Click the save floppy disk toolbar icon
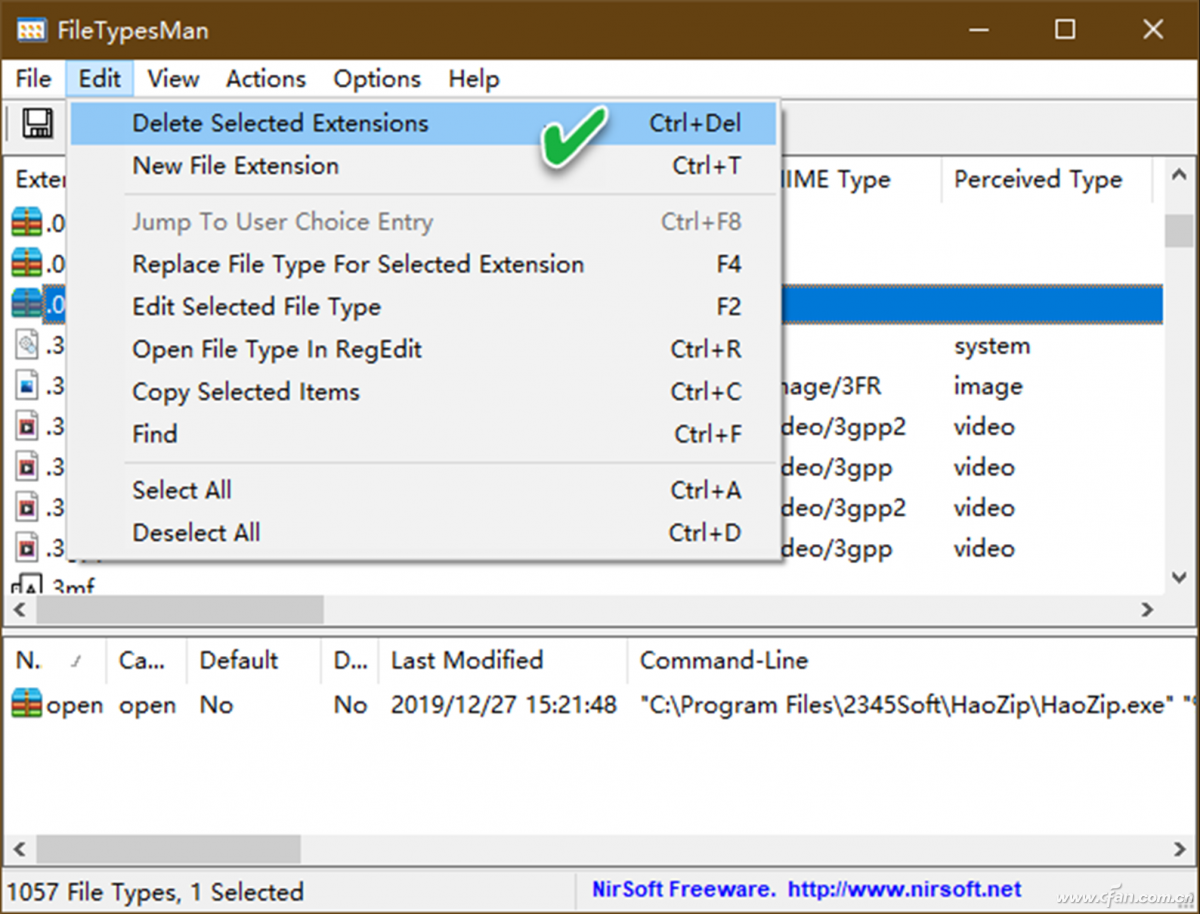 tap(38, 123)
